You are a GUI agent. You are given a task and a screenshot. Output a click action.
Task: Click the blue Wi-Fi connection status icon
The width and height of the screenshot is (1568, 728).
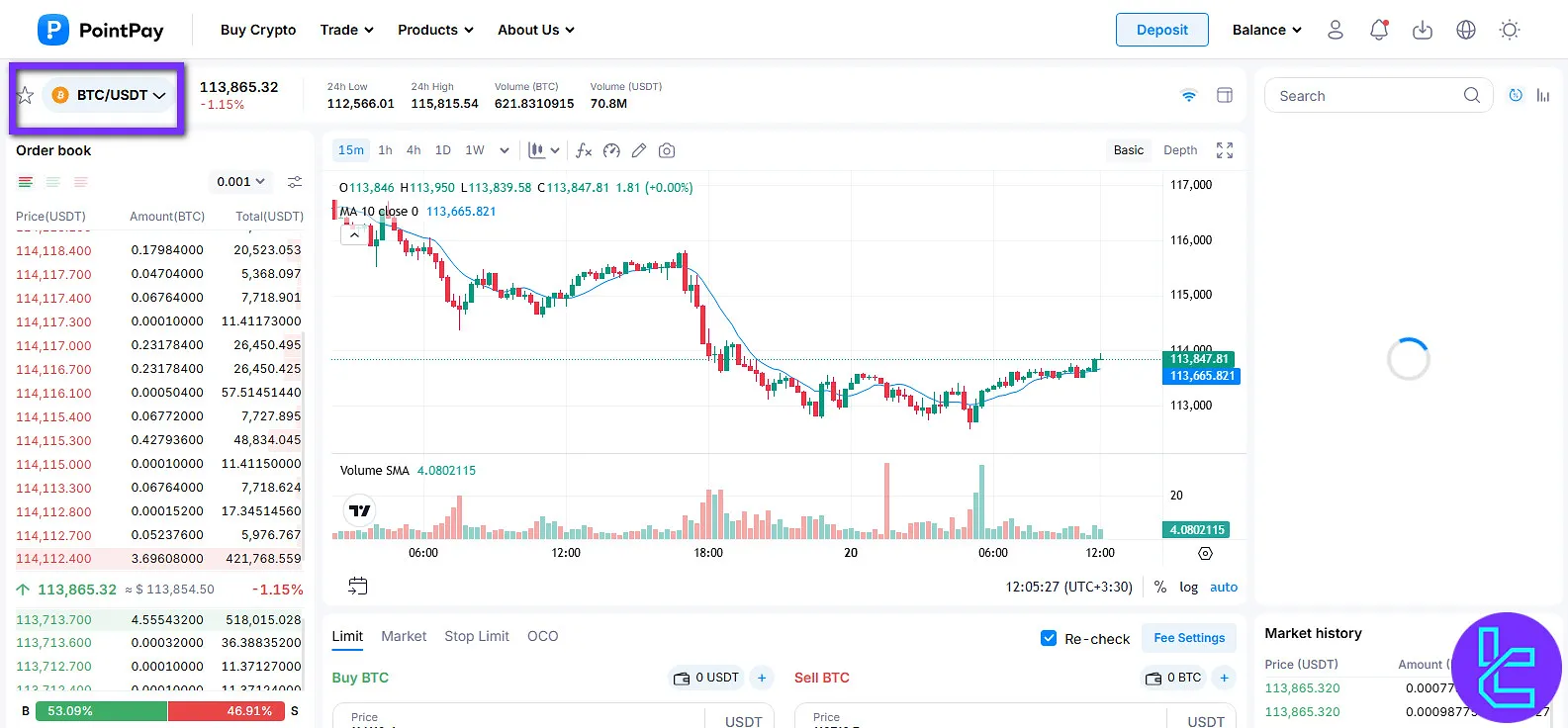click(x=1189, y=95)
